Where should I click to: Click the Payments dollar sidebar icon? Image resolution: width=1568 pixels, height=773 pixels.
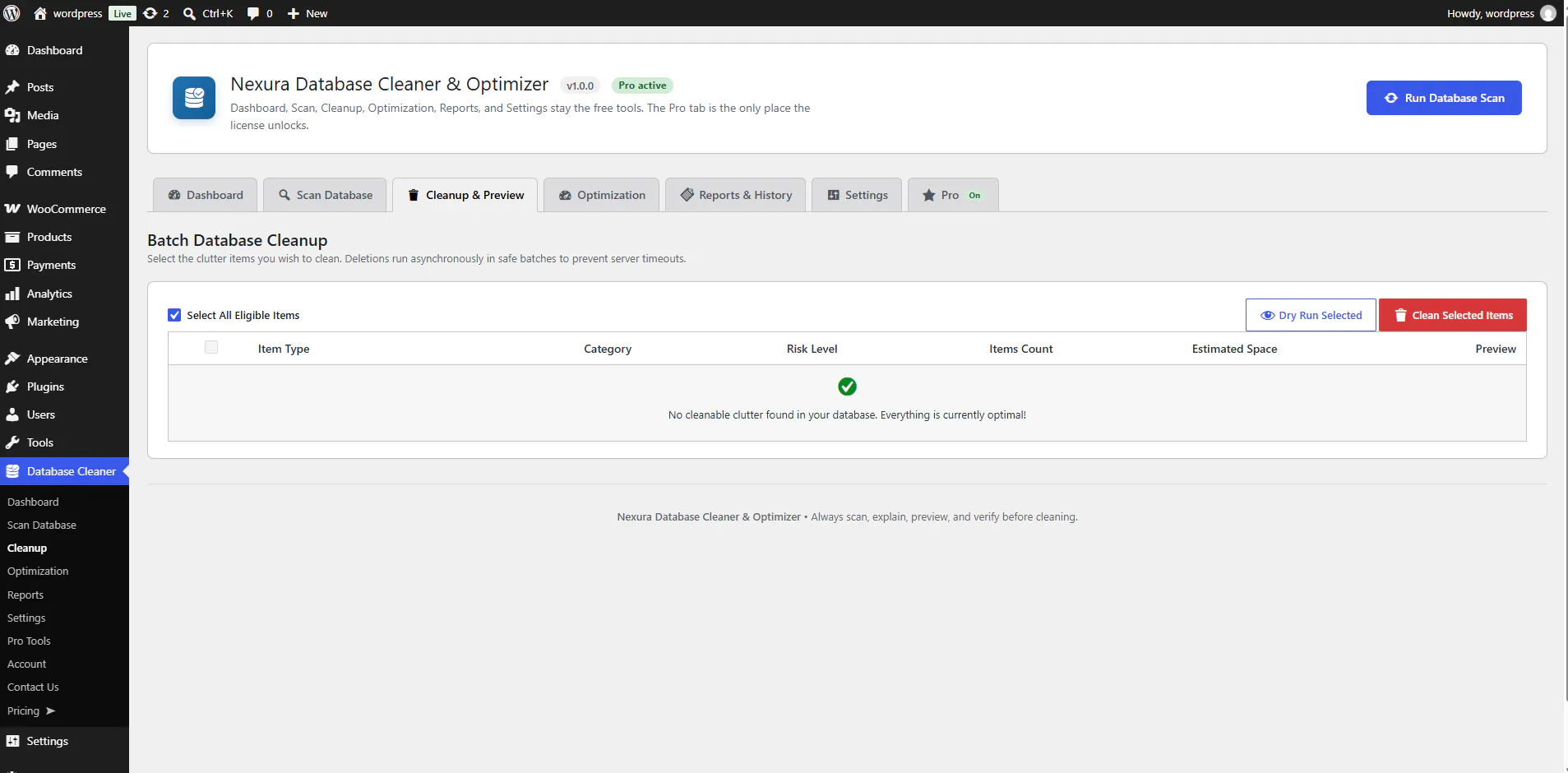[12, 265]
